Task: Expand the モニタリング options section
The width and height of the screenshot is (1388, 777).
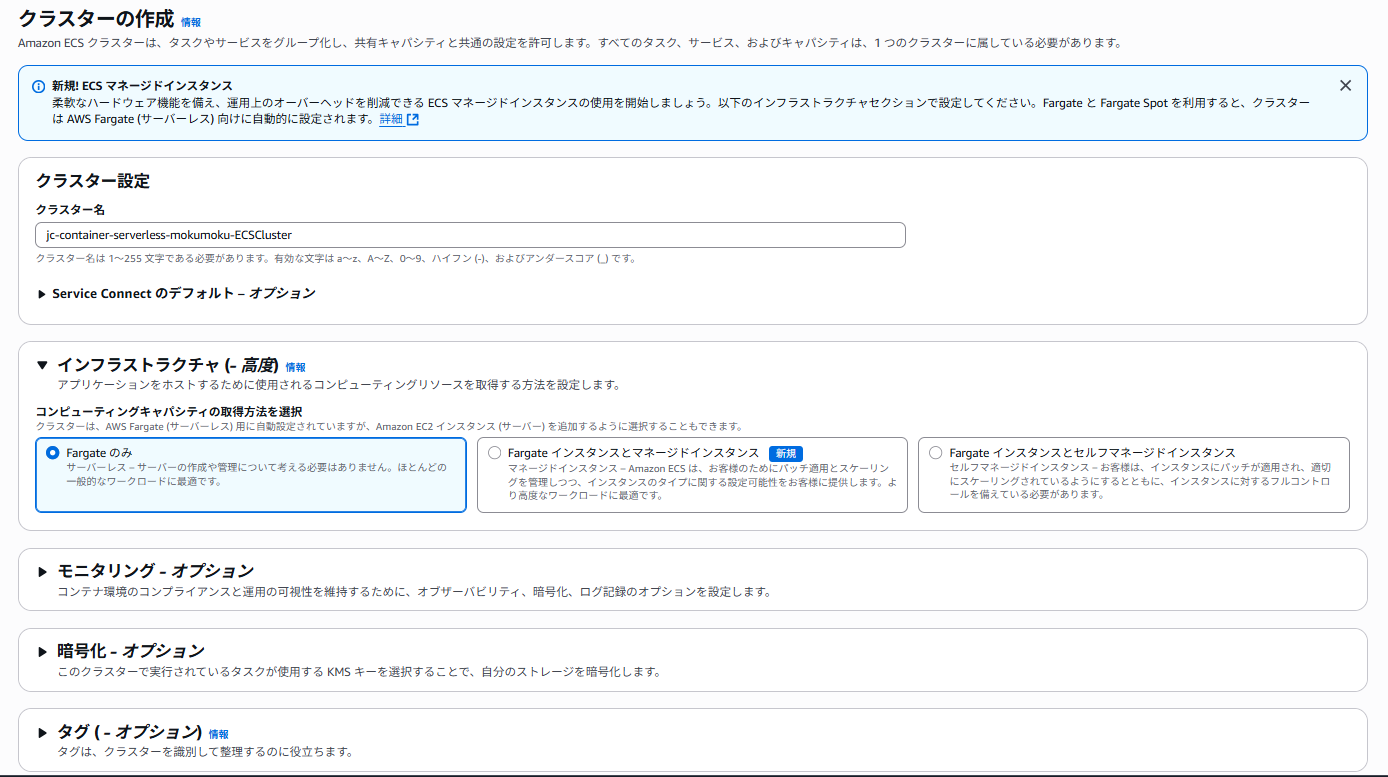Action: 42,571
